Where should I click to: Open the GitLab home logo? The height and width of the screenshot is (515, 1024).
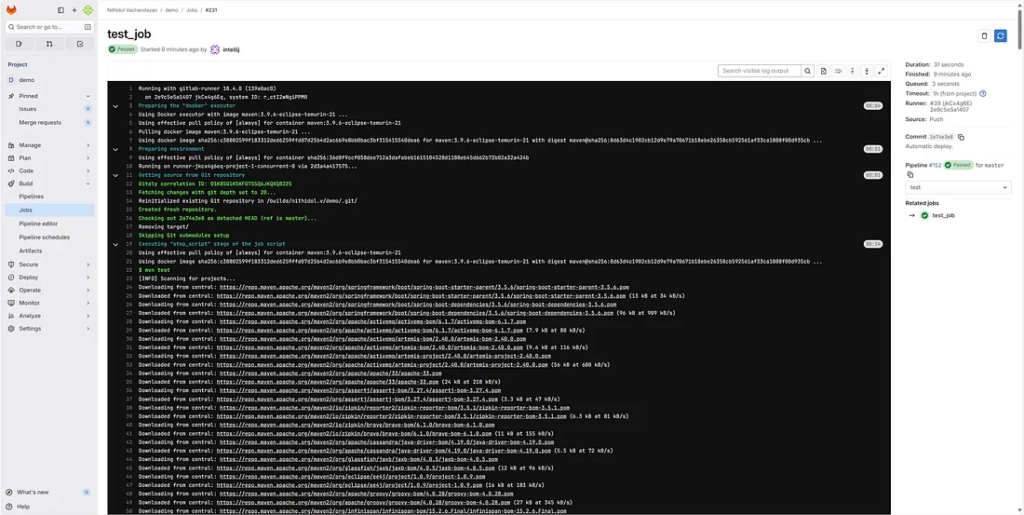(12, 10)
